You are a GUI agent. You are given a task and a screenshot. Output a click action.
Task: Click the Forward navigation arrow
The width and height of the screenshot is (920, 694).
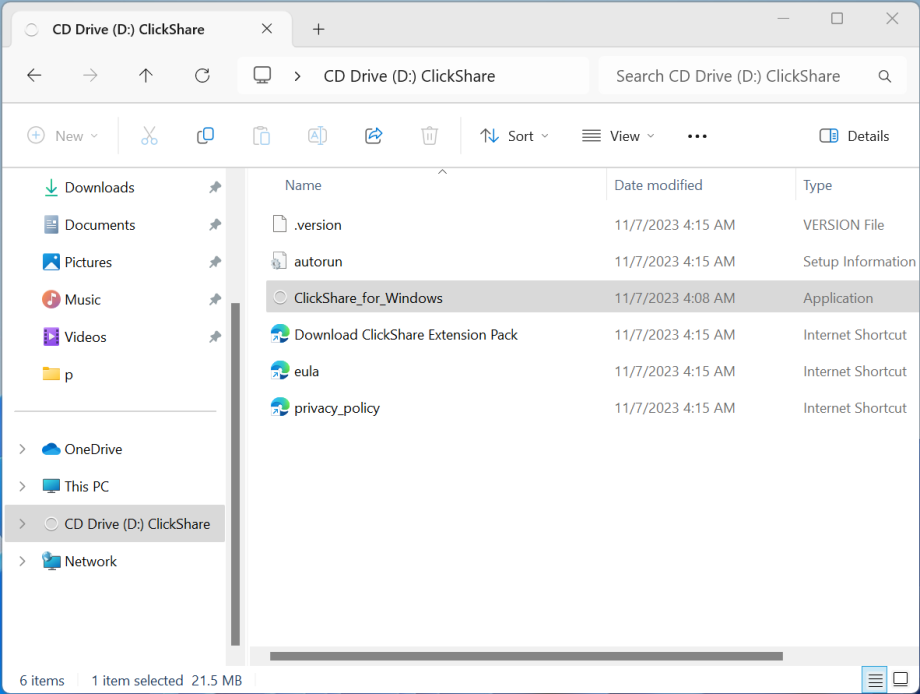(90, 76)
